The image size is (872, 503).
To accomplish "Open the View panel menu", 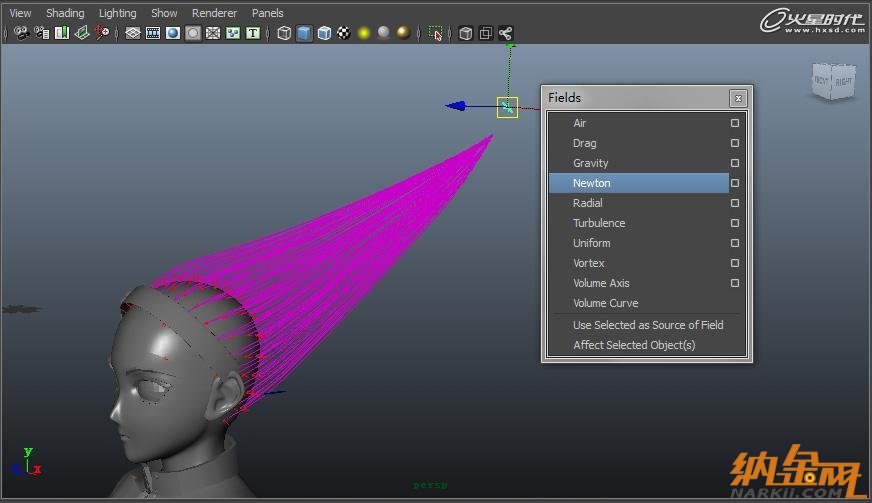I will pyautogui.click(x=21, y=13).
